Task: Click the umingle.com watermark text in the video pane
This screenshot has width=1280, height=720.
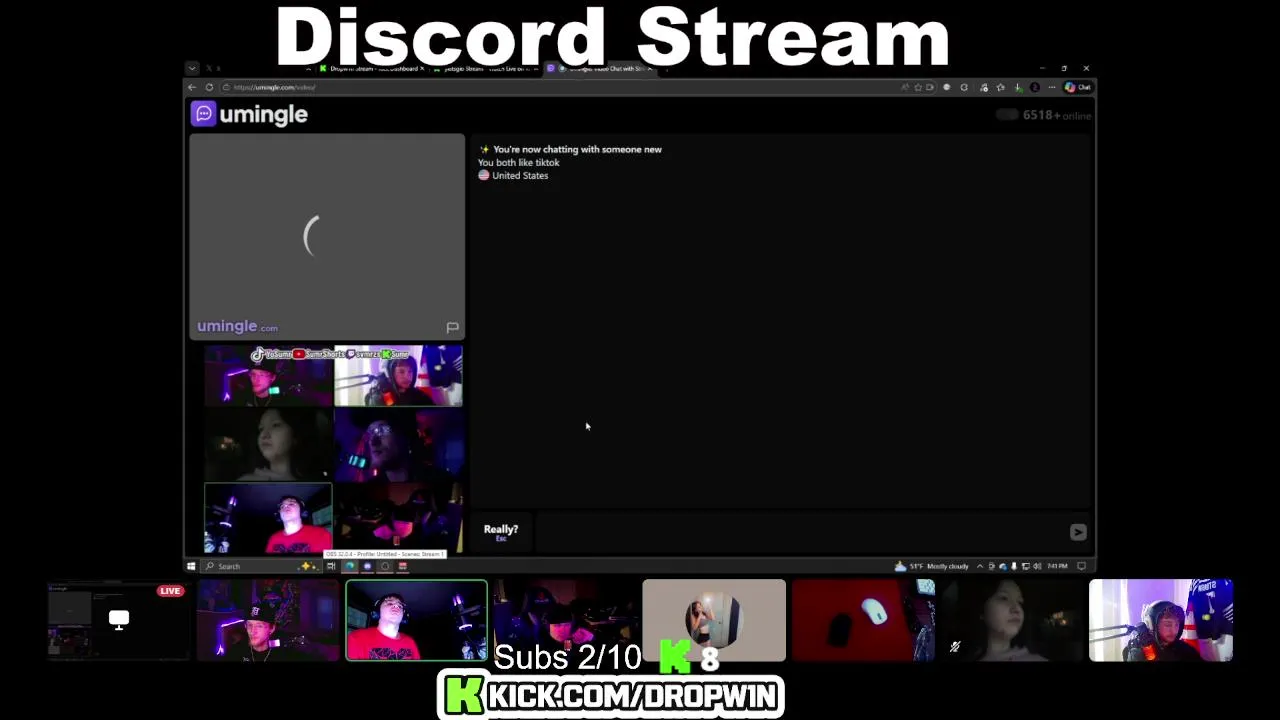Action: 237,327
